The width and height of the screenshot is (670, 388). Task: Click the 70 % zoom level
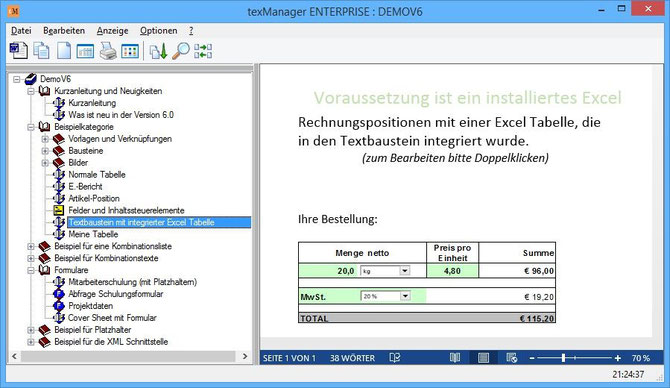641,358
